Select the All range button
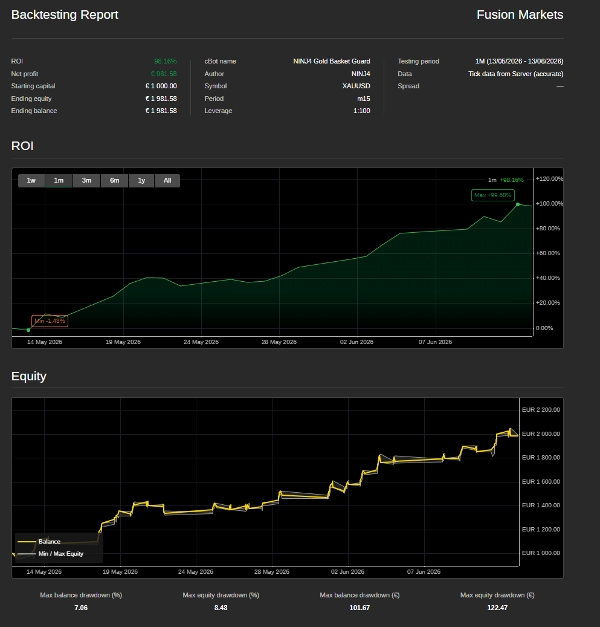 point(167,181)
